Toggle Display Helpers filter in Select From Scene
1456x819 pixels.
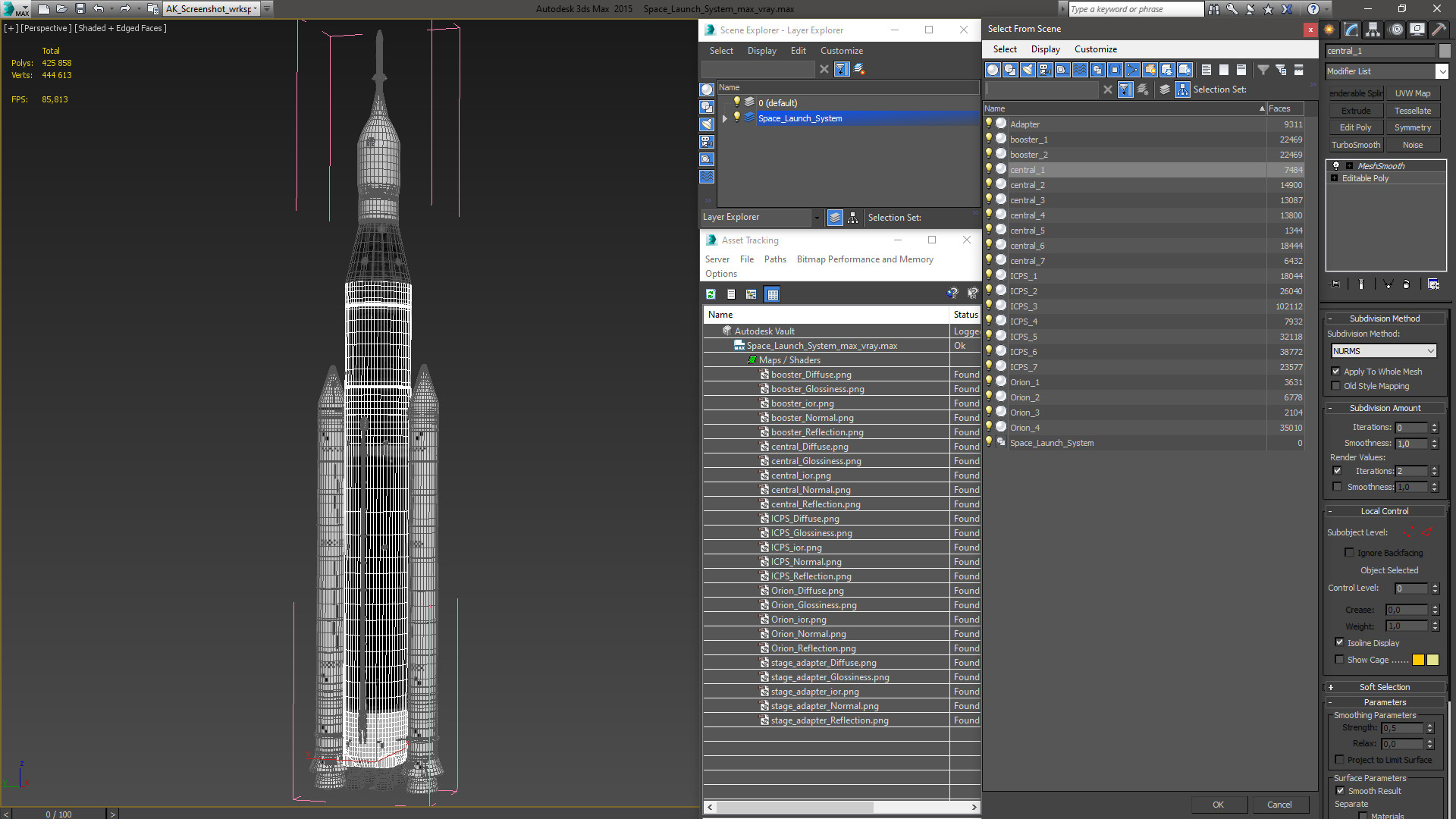1062,70
